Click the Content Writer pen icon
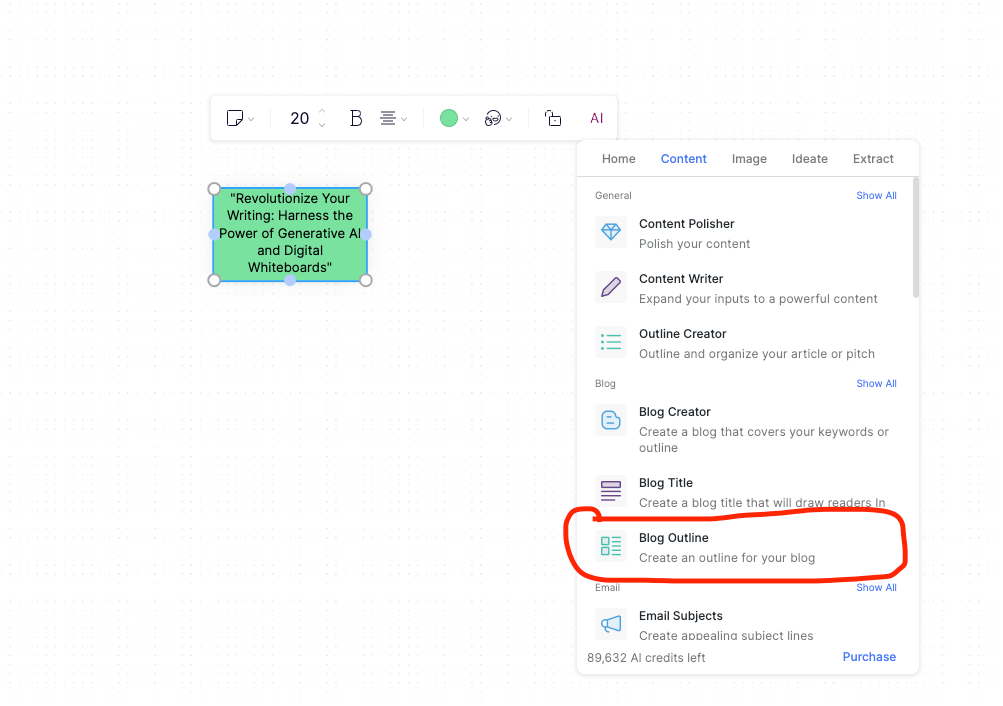The width and height of the screenshot is (1003, 706). tap(611, 286)
